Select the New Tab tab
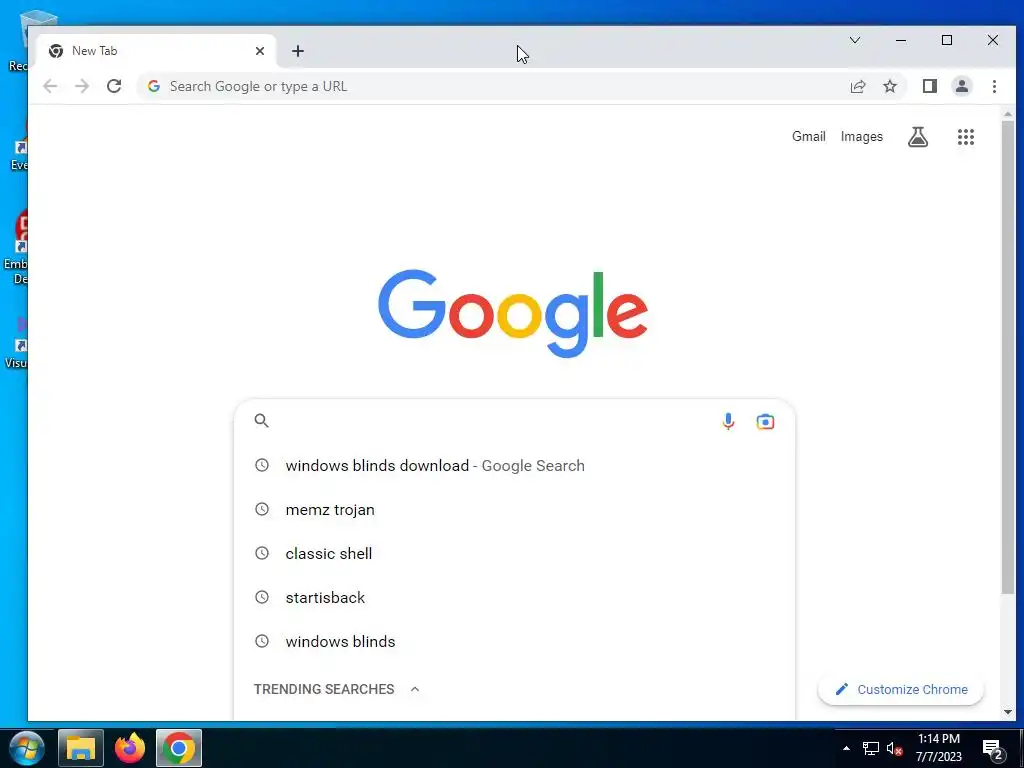Screen dimensions: 1024x768 click(156, 51)
